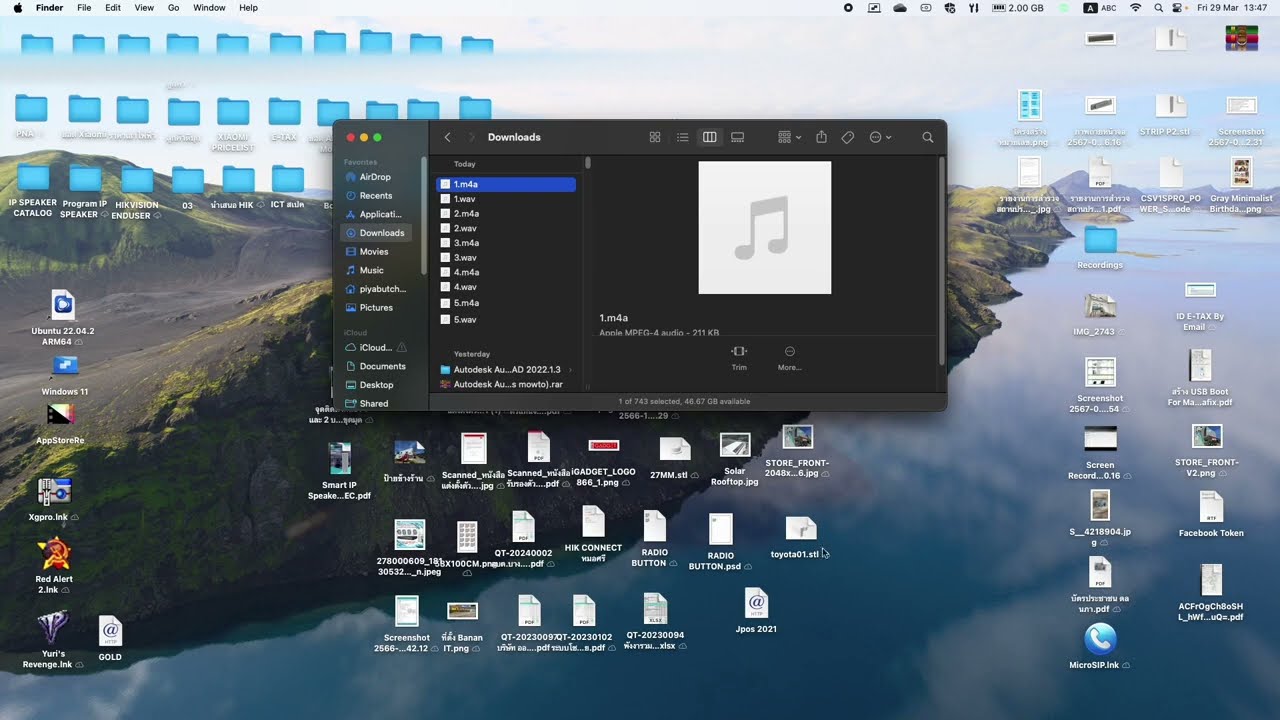
Task: Select the Autodesk .rar archive file
Action: point(506,384)
